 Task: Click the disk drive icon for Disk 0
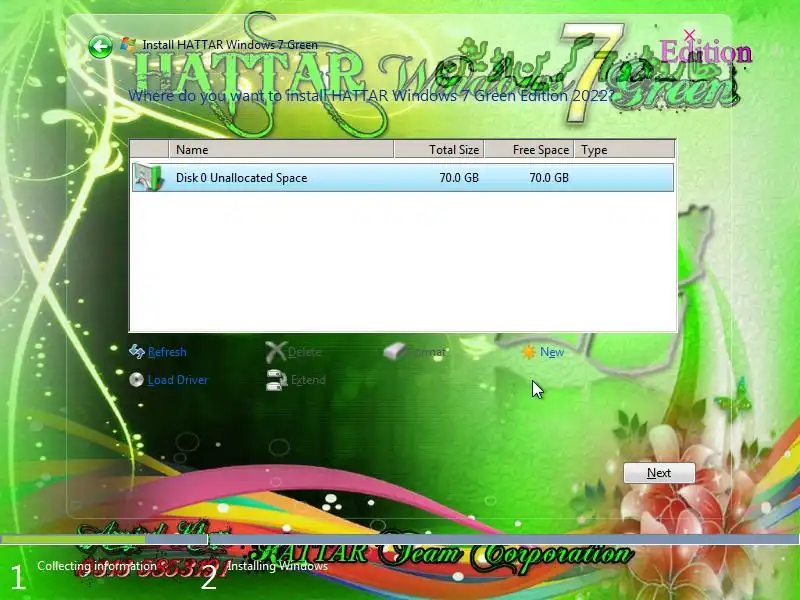148,178
